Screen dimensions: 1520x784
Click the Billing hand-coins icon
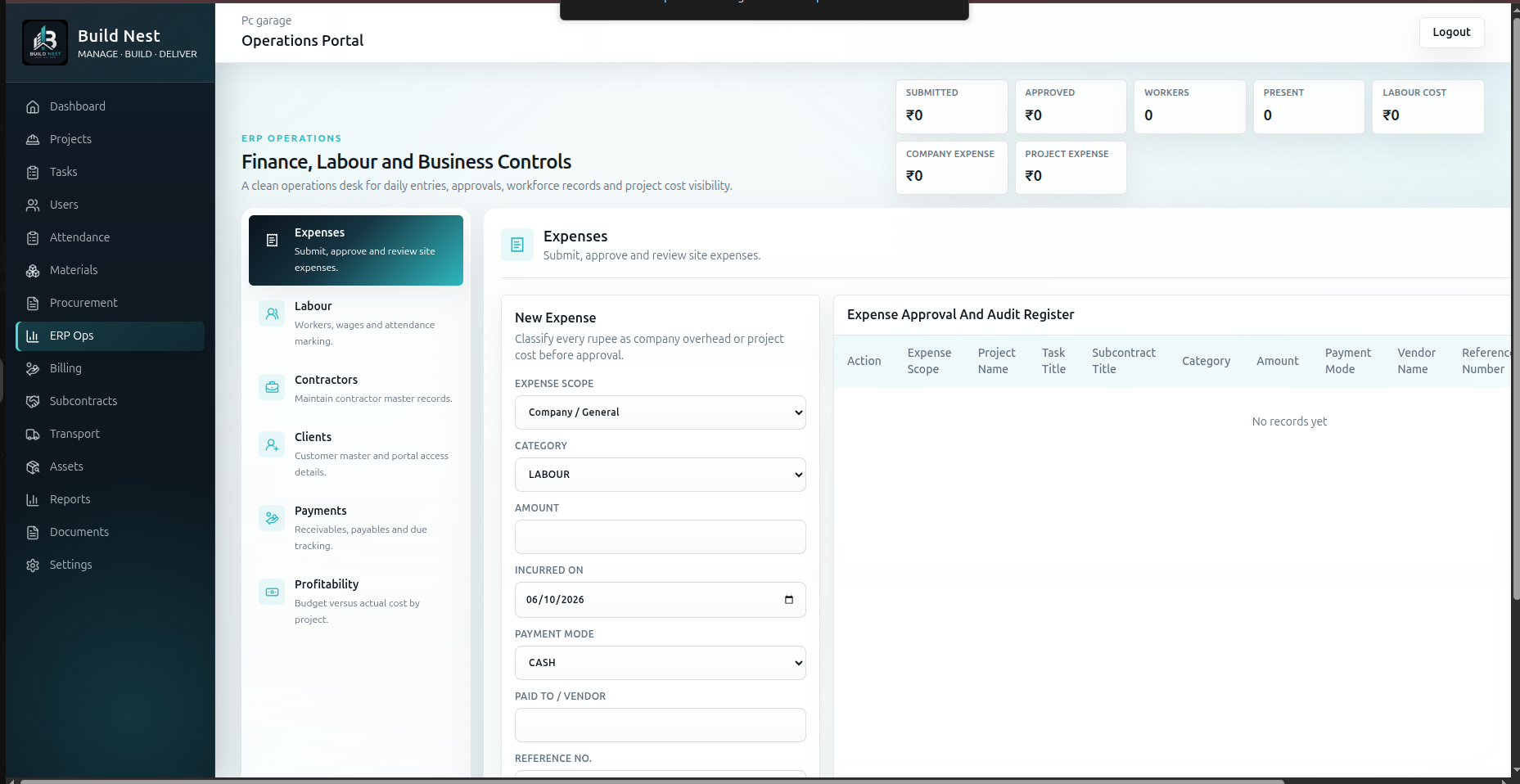pos(33,368)
